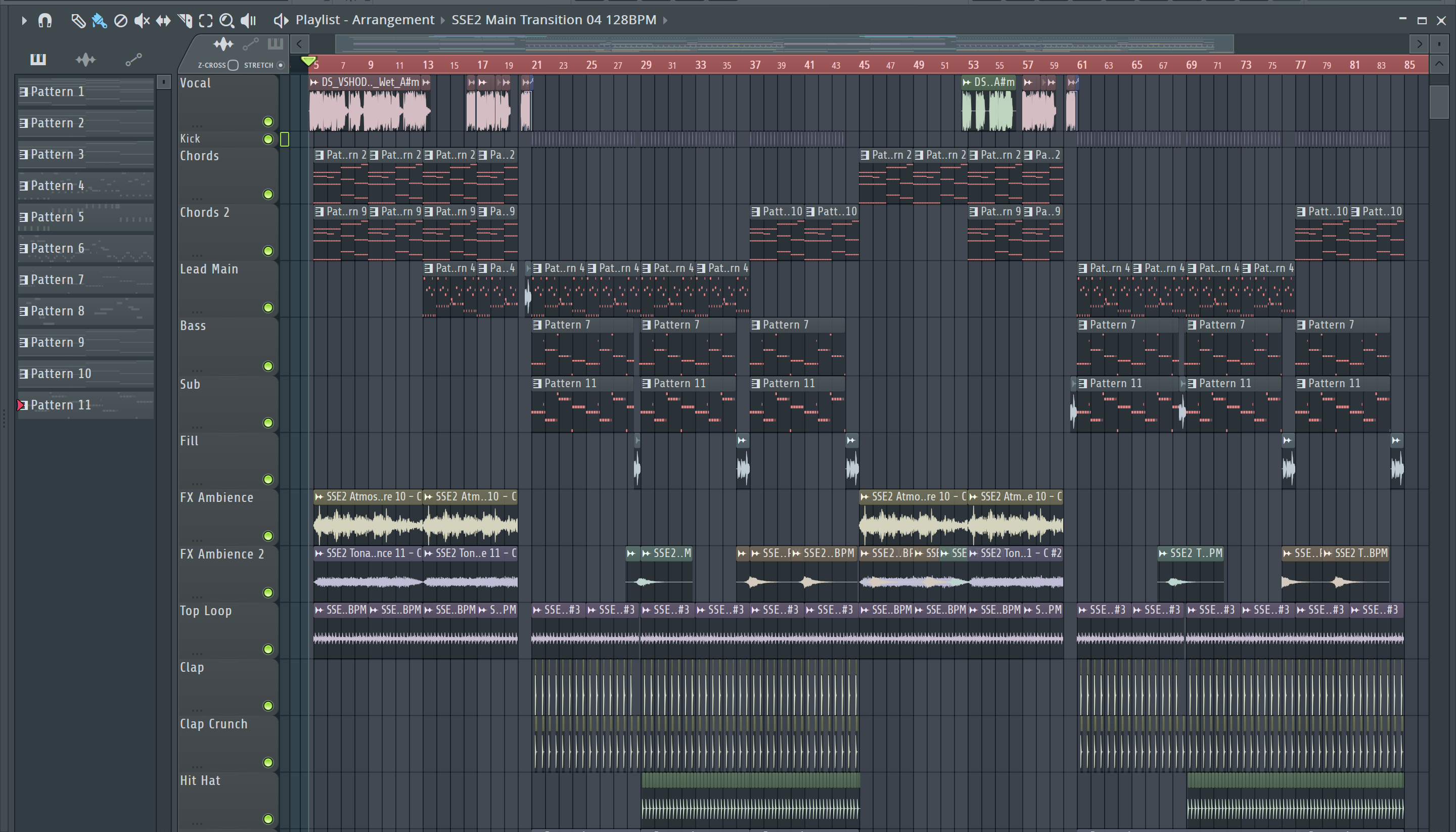Open DS_VSHOD Wet A#m vocal clip menu
Screen dimensions: 1456x832
(x=314, y=82)
